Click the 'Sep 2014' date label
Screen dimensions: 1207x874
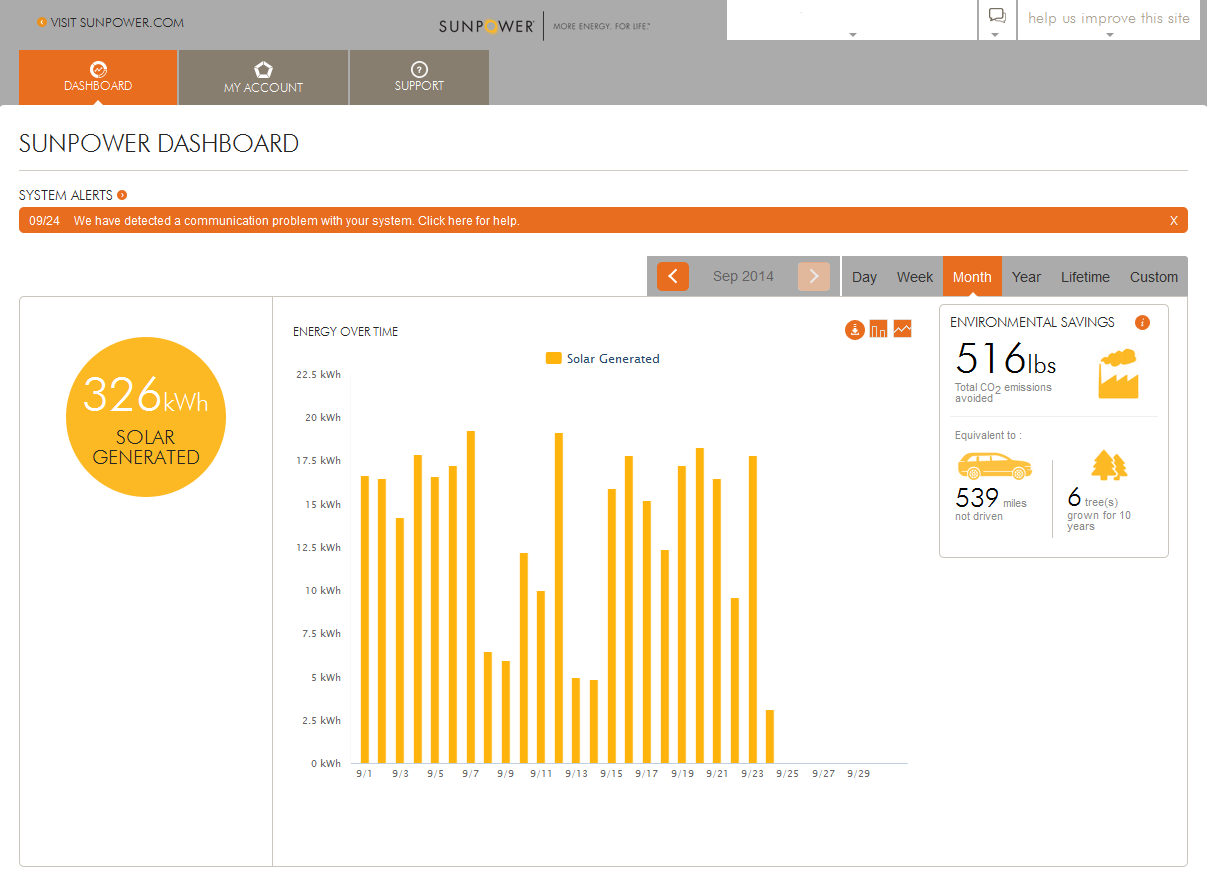pos(743,277)
